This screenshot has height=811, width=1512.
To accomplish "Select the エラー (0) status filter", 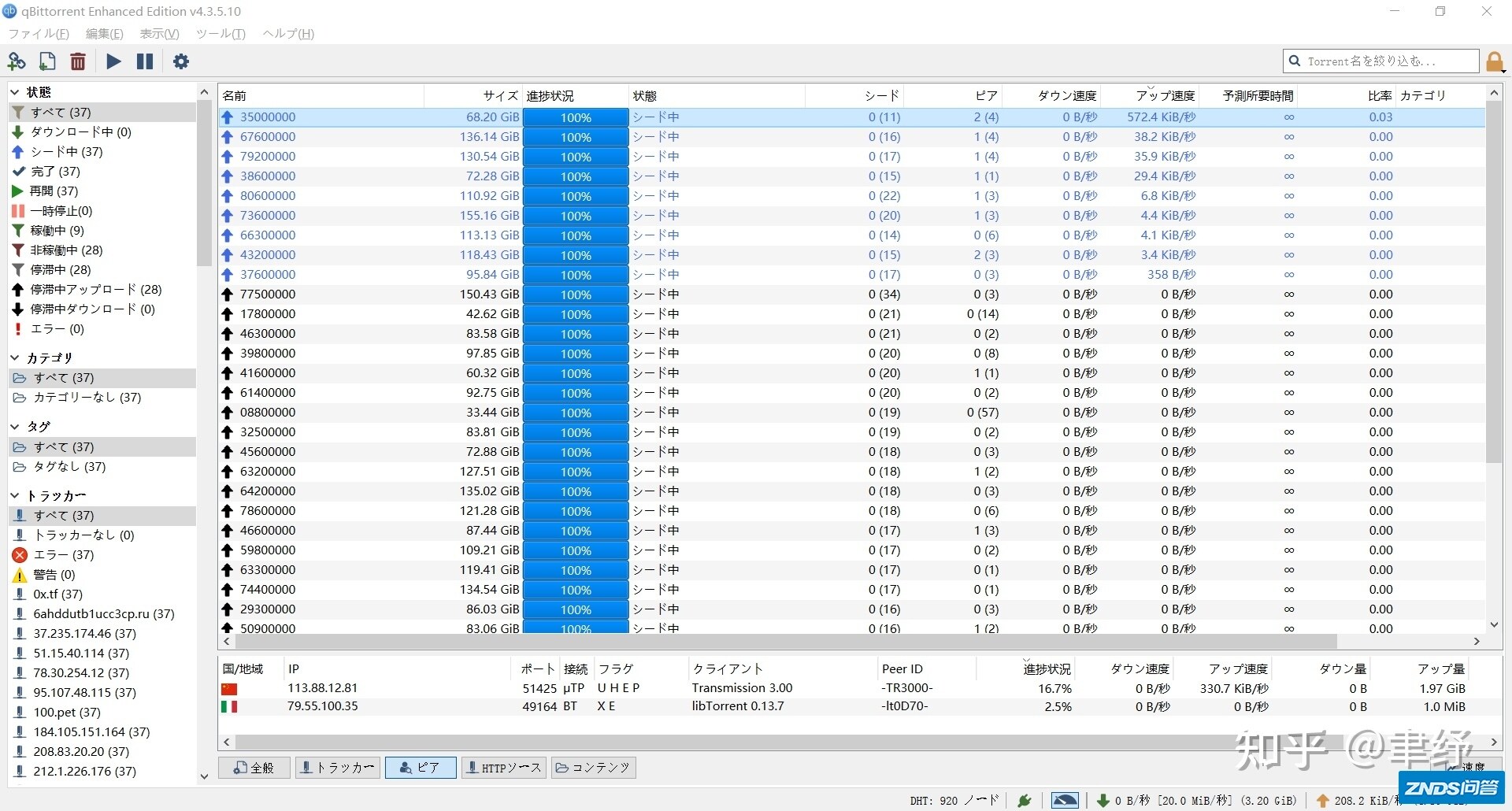I will point(102,329).
